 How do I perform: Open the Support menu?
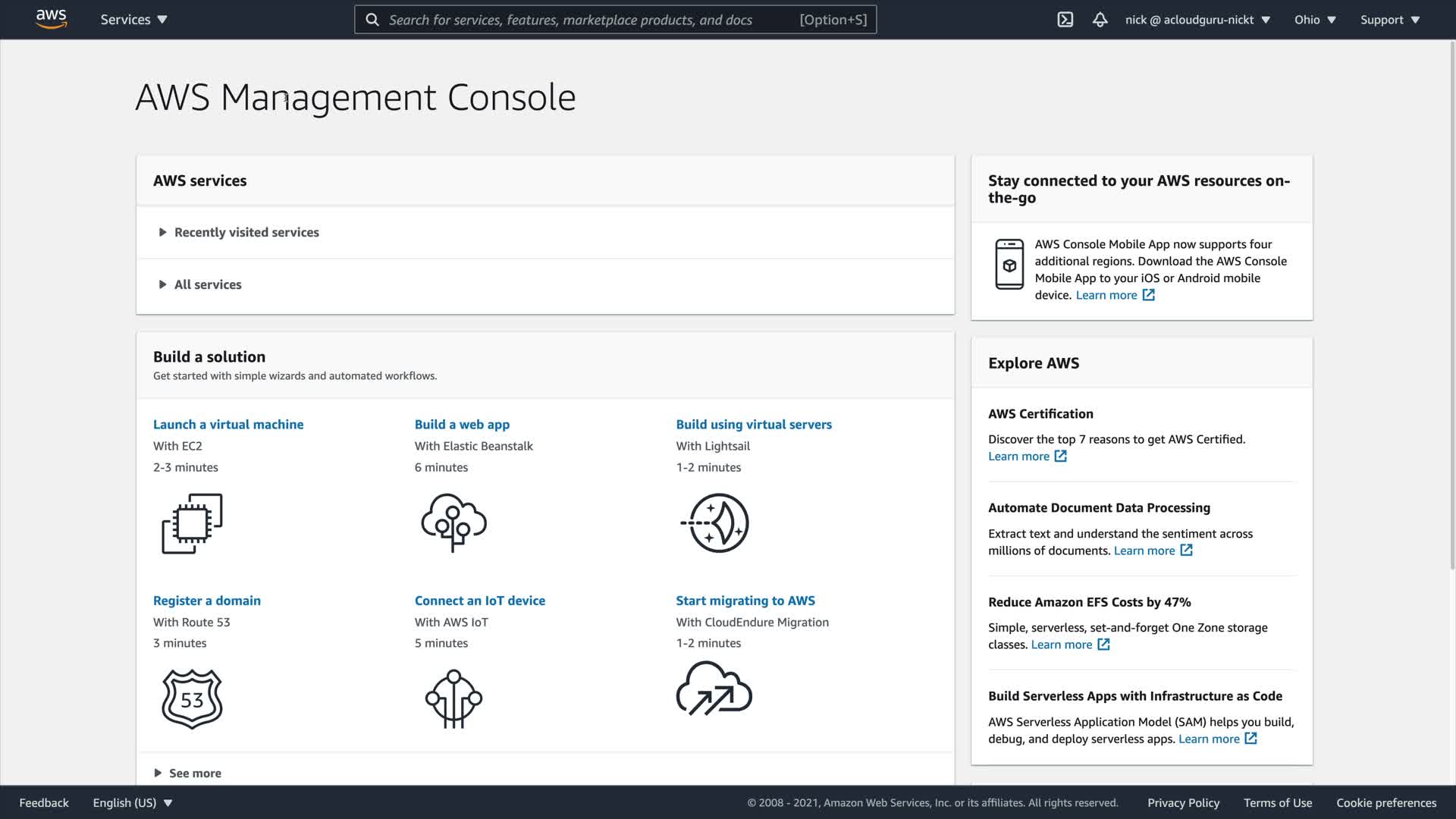pyautogui.click(x=1389, y=20)
